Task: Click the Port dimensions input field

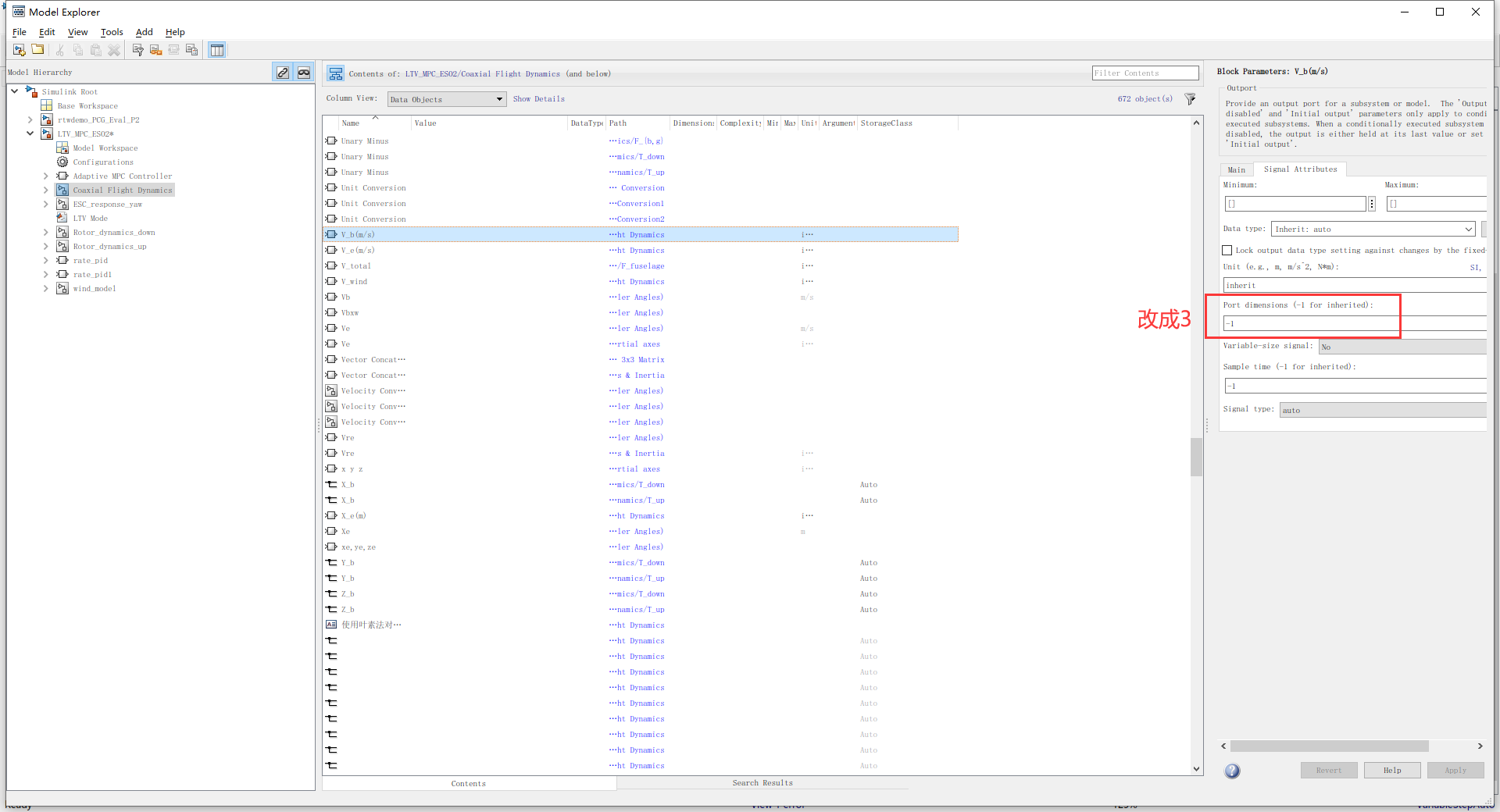Action: (x=1355, y=323)
